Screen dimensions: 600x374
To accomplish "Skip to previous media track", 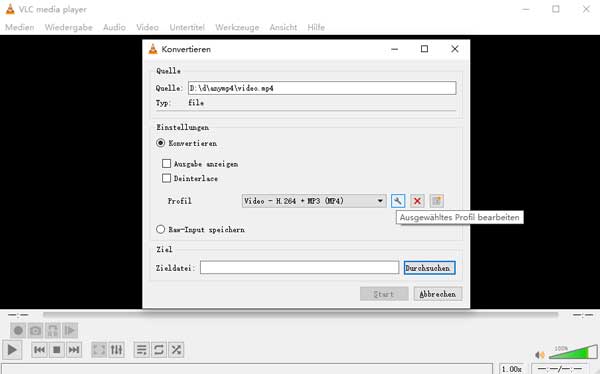I will (39, 350).
